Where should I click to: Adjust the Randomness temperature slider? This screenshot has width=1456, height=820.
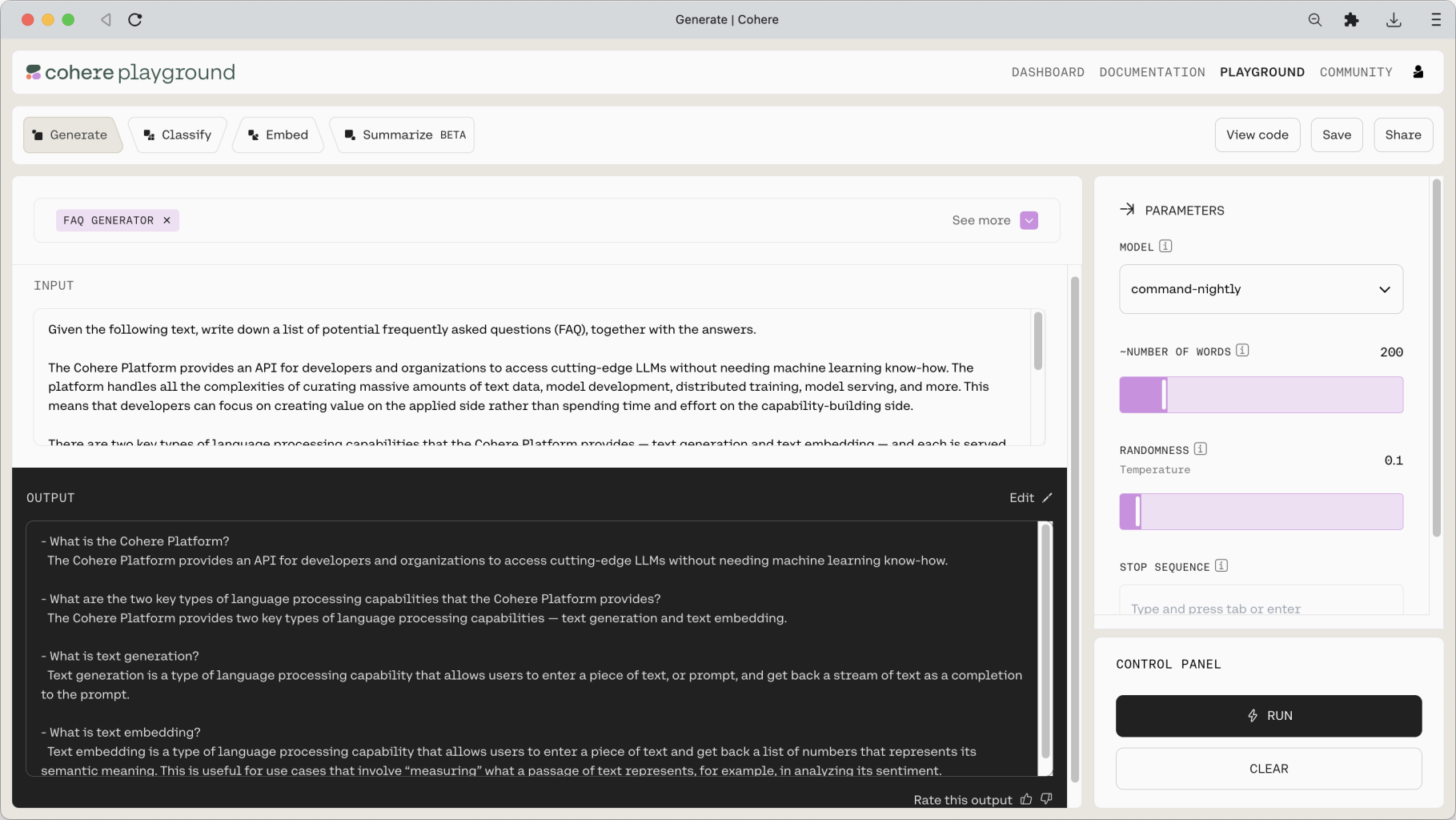pos(1261,512)
